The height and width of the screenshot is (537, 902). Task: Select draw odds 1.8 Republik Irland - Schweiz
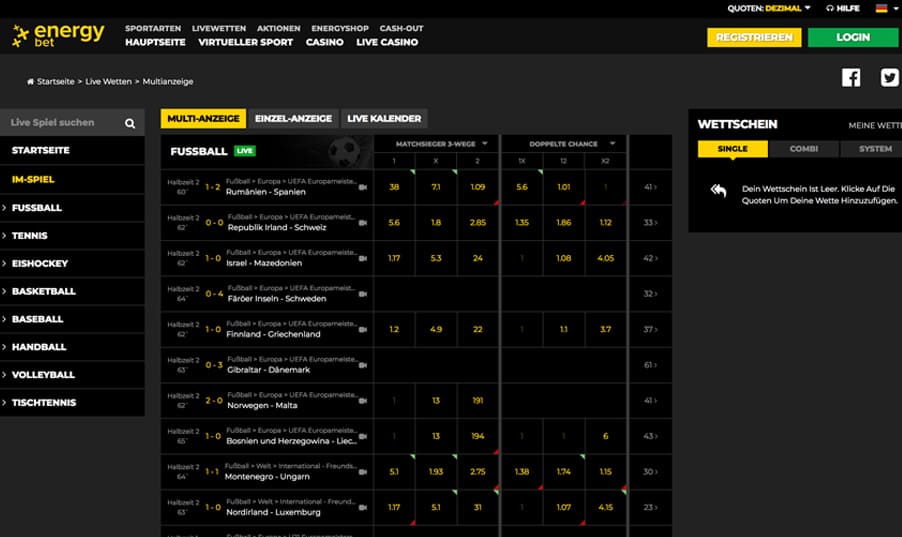click(436, 223)
